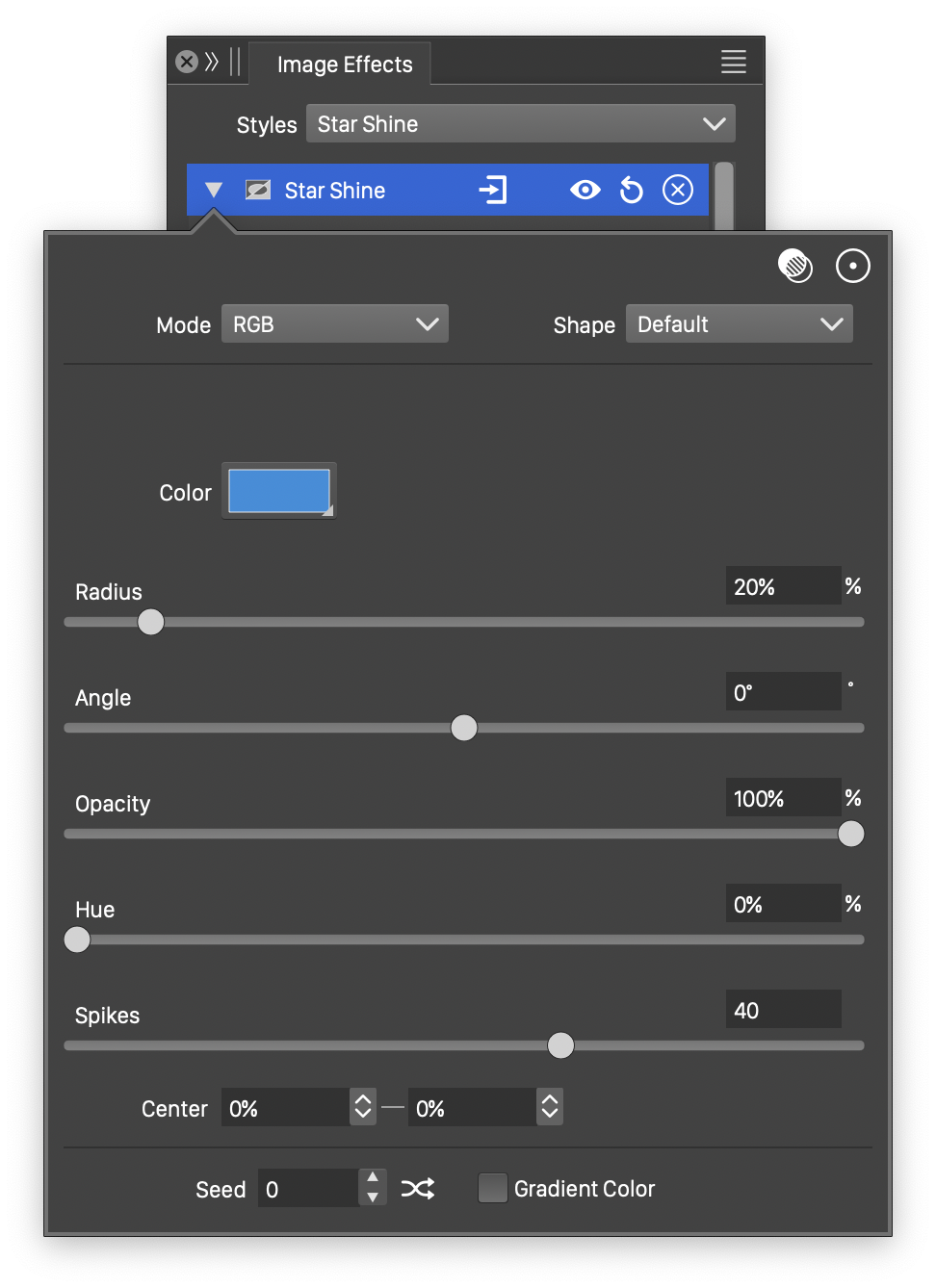
Task: Click the blue Color swatch
Action: coord(279,491)
